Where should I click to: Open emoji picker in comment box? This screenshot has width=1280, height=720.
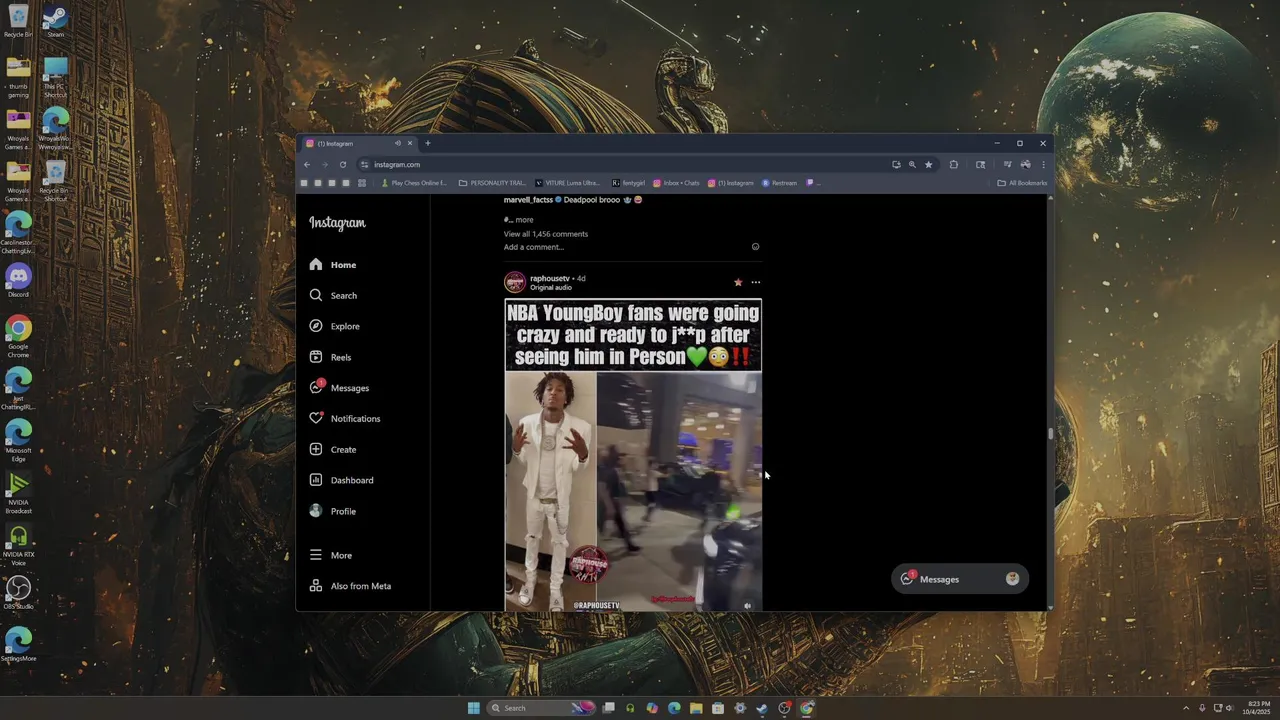[x=755, y=247]
